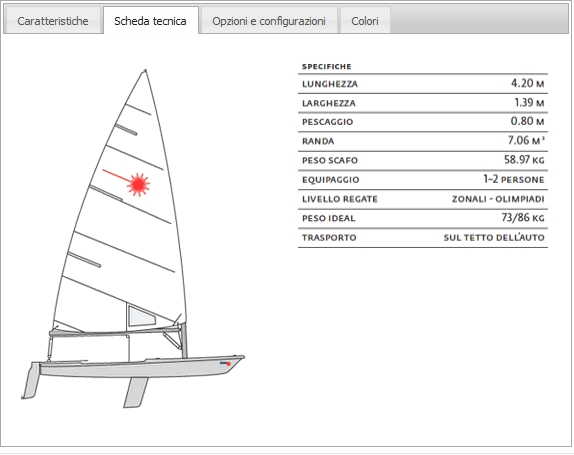This screenshot has height=455, width=574.
Task: Click the daggerboard below the hull
Action: click(x=136, y=392)
